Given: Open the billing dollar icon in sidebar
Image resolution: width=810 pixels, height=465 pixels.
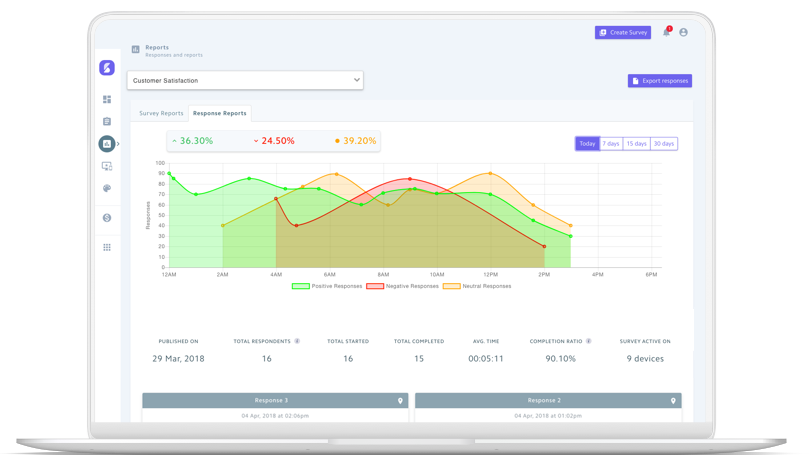Looking at the screenshot, I should pyautogui.click(x=107, y=218).
